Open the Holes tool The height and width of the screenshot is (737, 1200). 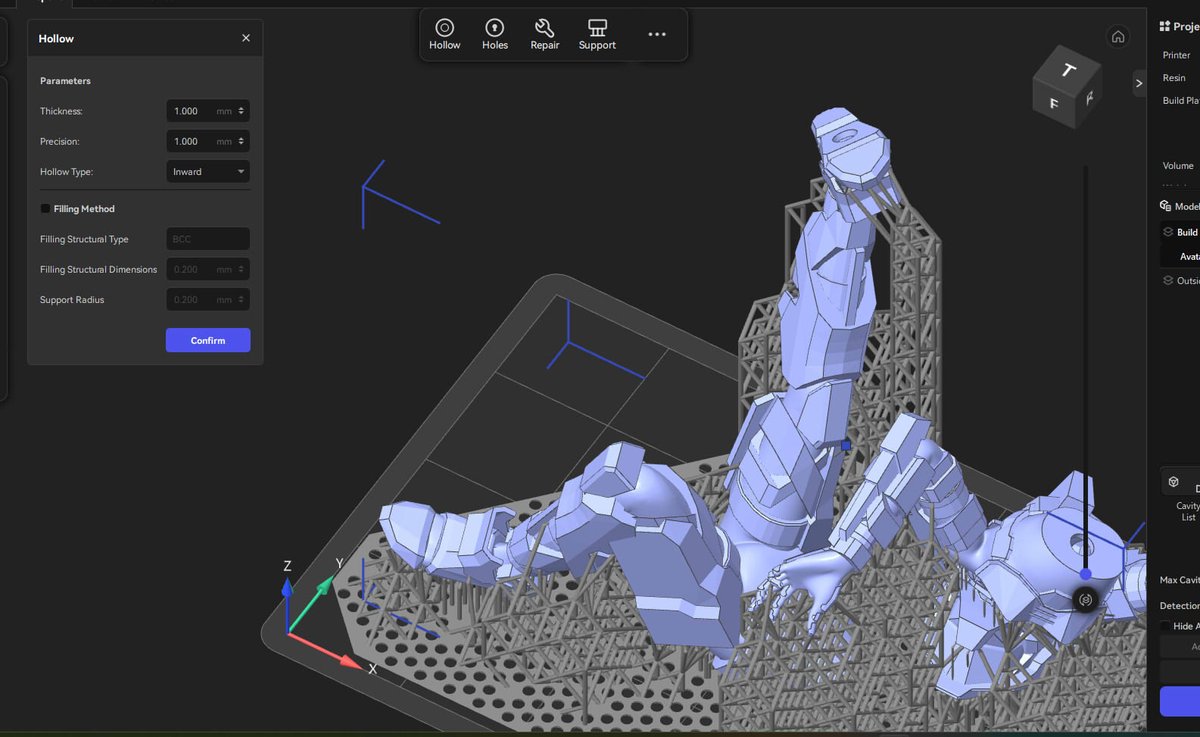tap(494, 34)
